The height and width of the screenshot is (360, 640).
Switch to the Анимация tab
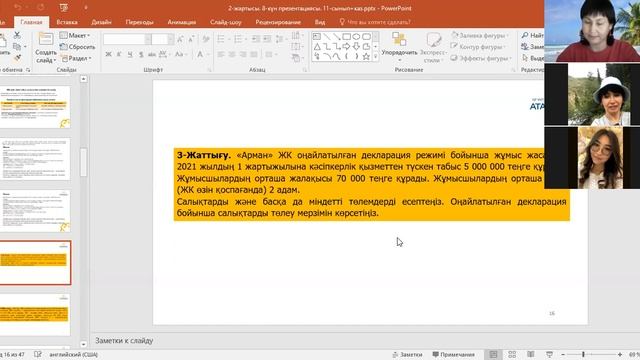182,22
